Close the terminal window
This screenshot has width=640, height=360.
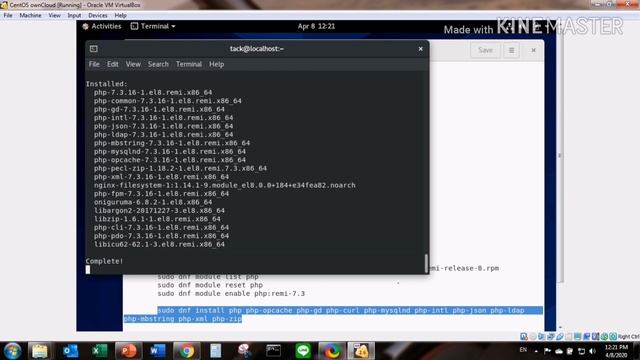click(420, 49)
